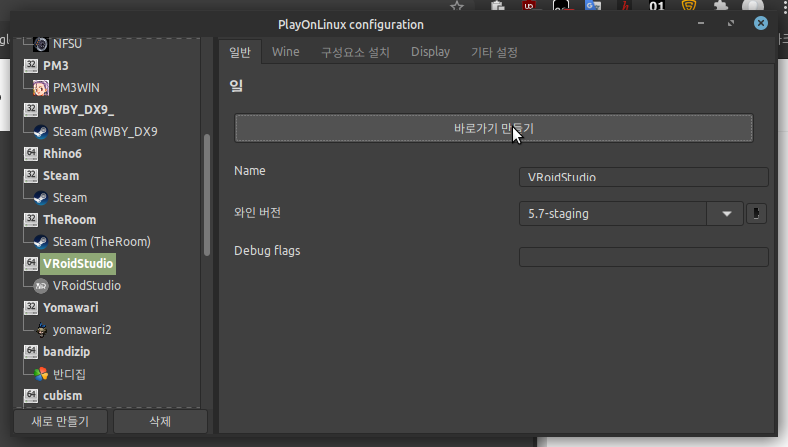Select the PM3WIN shortcut
This screenshot has height=447, width=788.
point(76,88)
